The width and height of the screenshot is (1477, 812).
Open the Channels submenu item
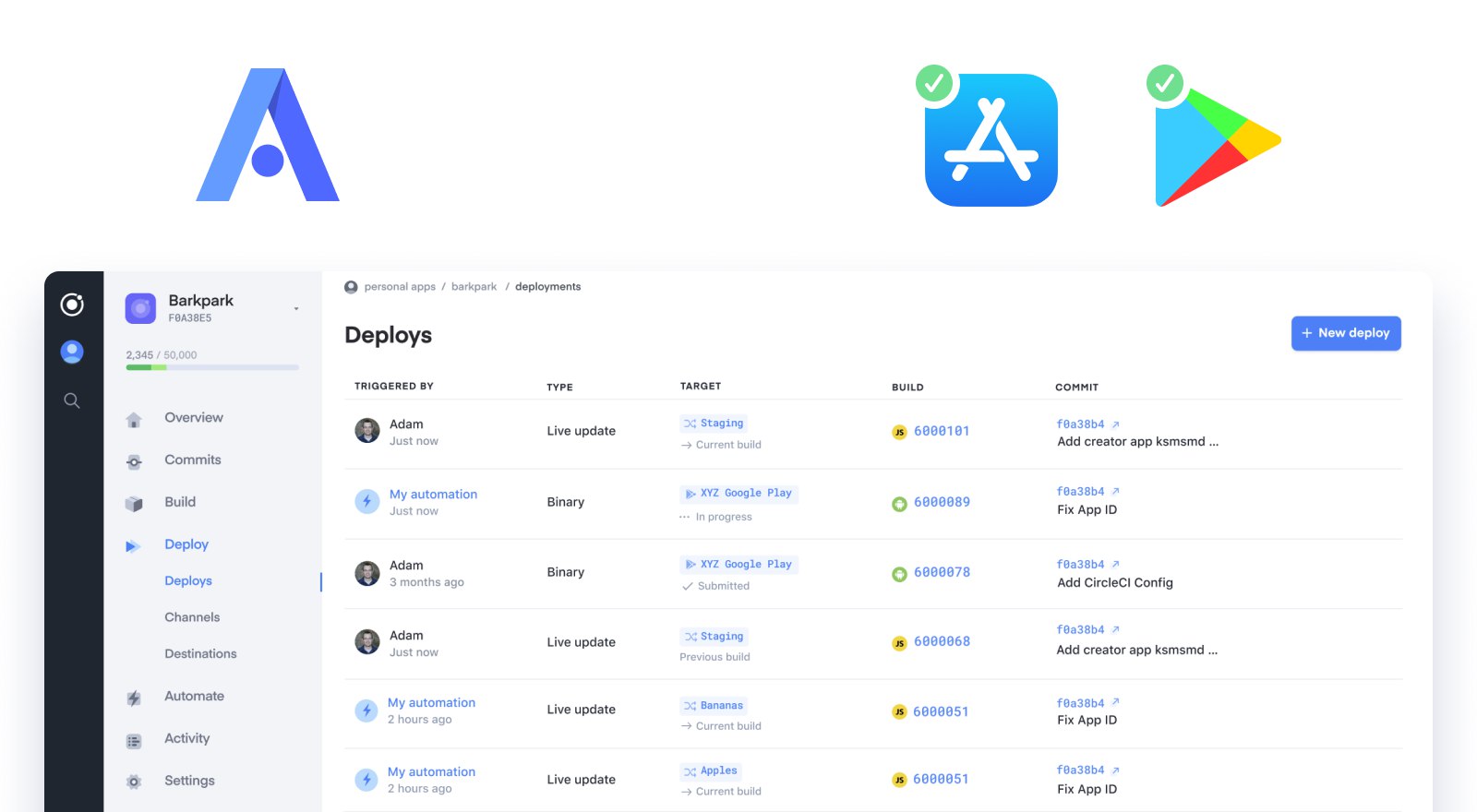click(x=192, y=617)
